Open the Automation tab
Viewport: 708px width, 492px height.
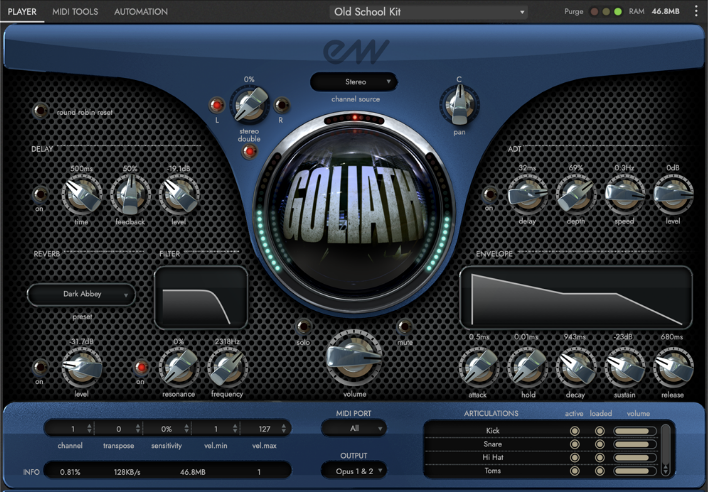pyautogui.click(x=141, y=12)
